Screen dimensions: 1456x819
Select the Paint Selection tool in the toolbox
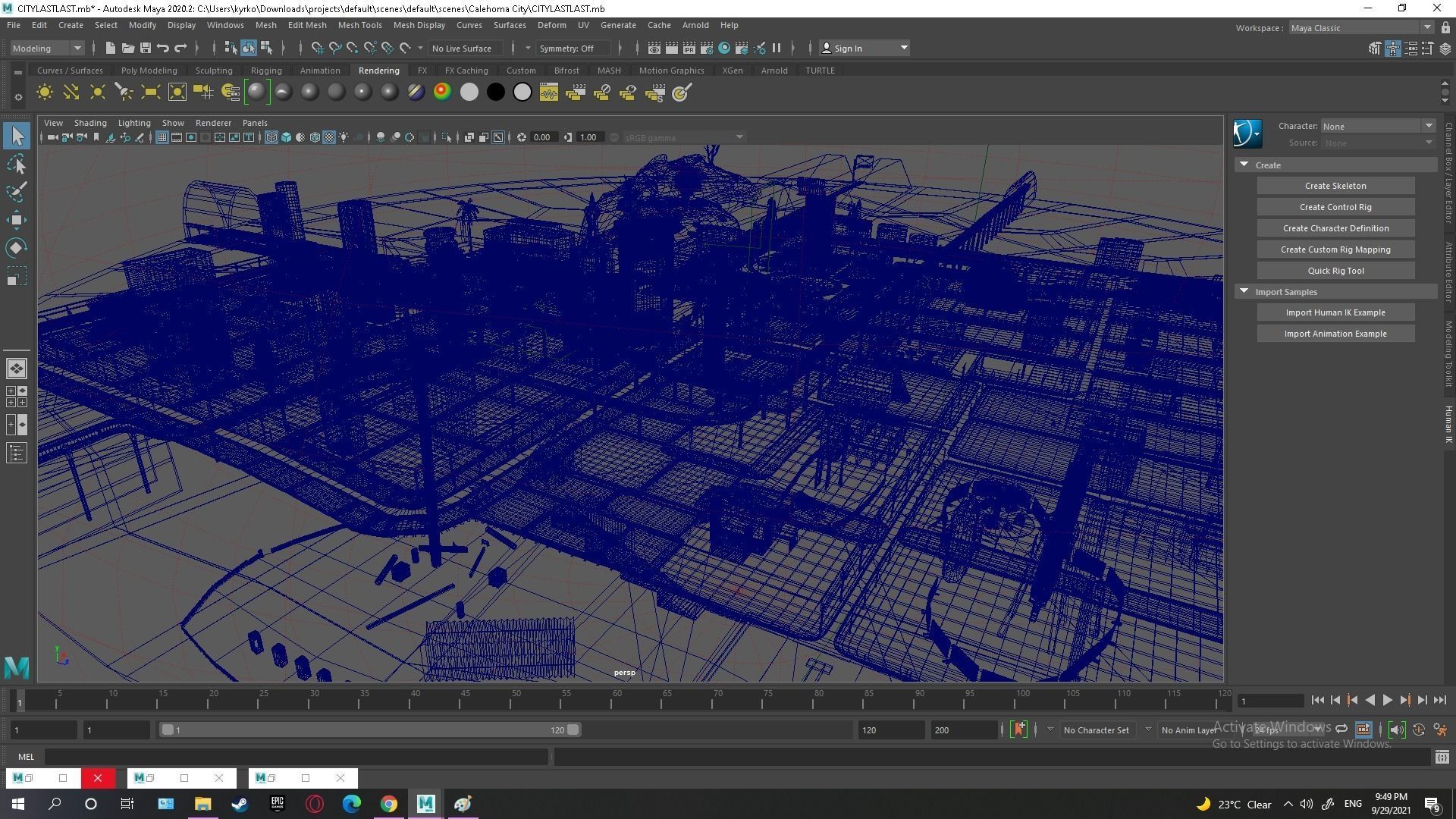pyautogui.click(x=17, y=192)
